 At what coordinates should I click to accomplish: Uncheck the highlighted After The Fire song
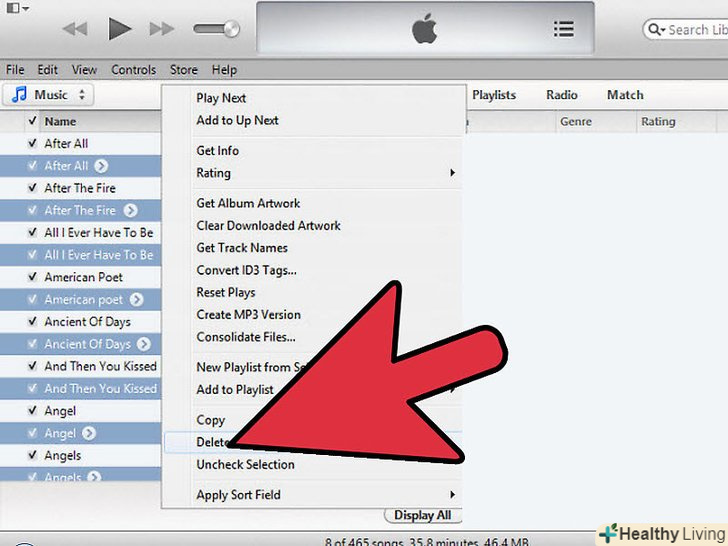(32, 210)
